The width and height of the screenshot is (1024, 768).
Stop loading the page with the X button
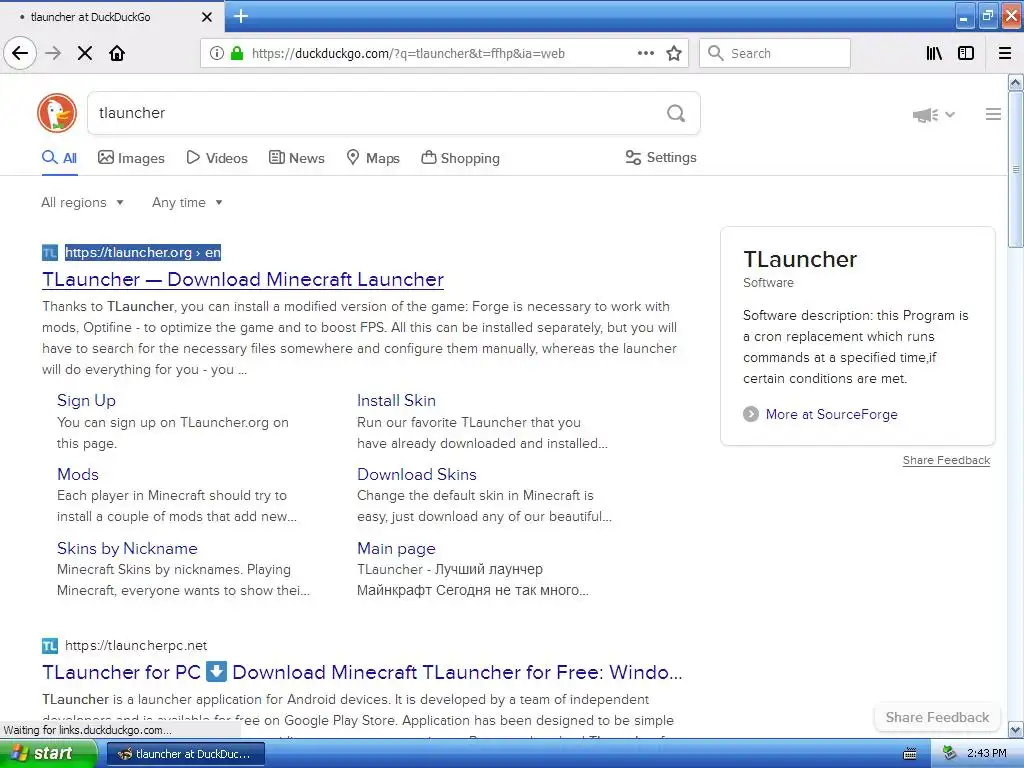pos(85,53)
